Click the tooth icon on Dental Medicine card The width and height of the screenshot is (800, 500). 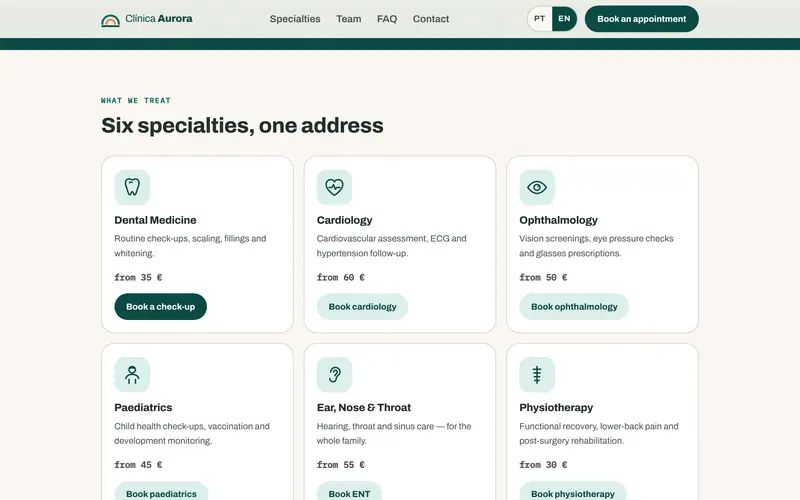click(x=132, y=187)
